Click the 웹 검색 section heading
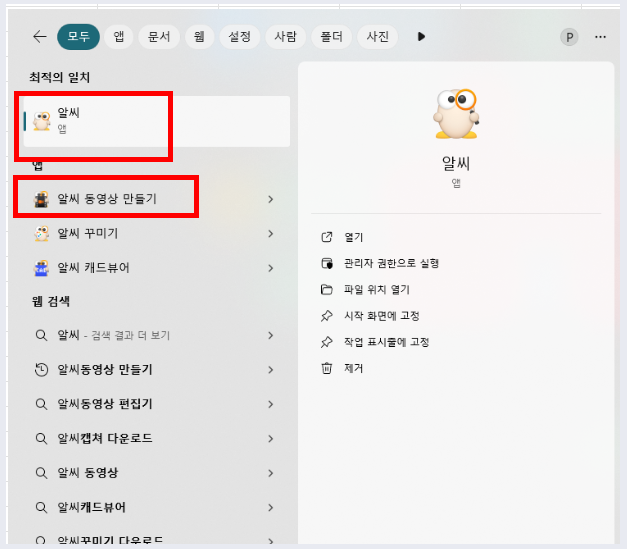 click(51, 301)
